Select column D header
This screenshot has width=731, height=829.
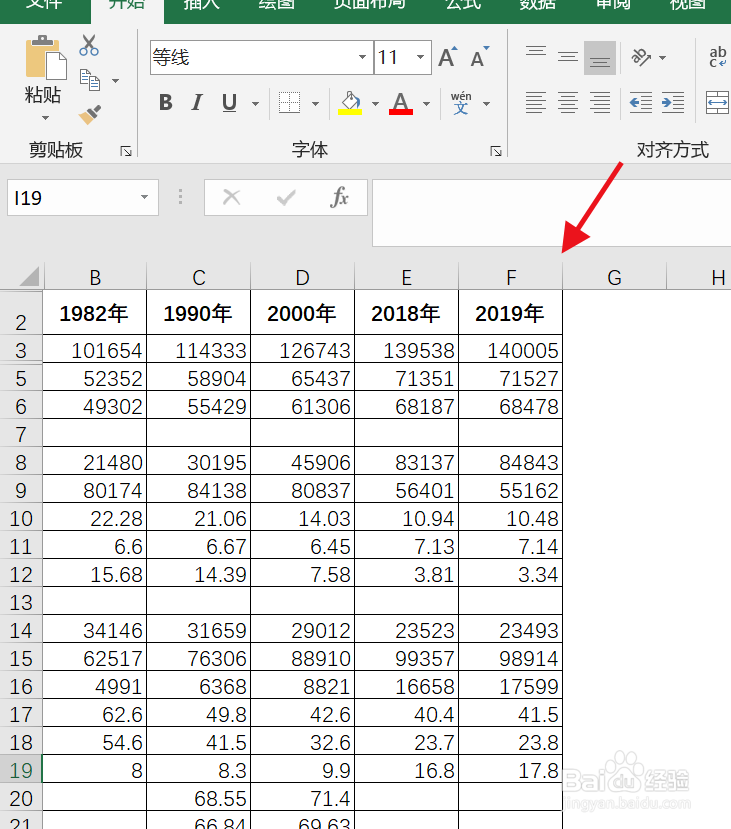[302, 277]
